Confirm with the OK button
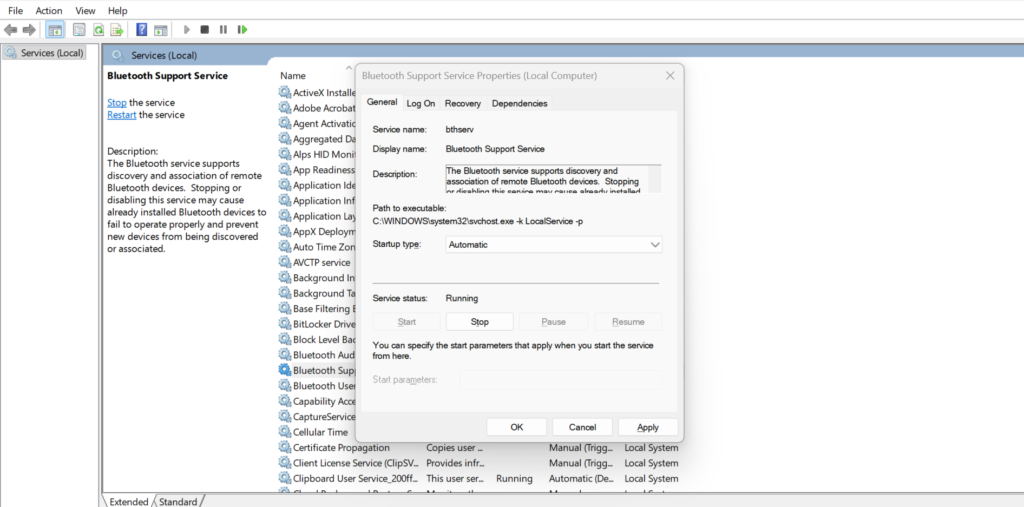The image size is (1024, 507). (x=517, y=427)
